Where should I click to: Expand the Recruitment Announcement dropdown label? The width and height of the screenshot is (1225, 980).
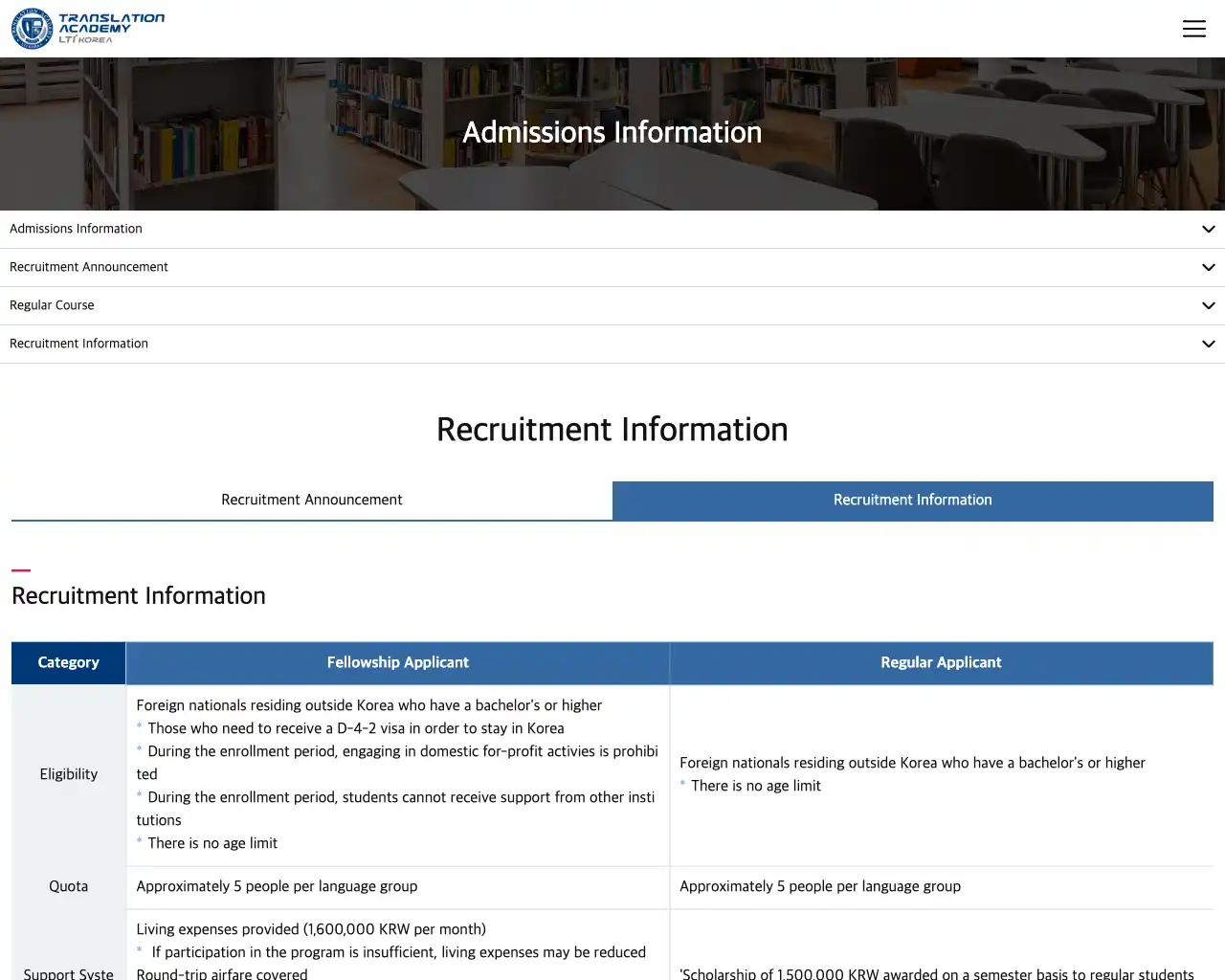coord(88,267)
